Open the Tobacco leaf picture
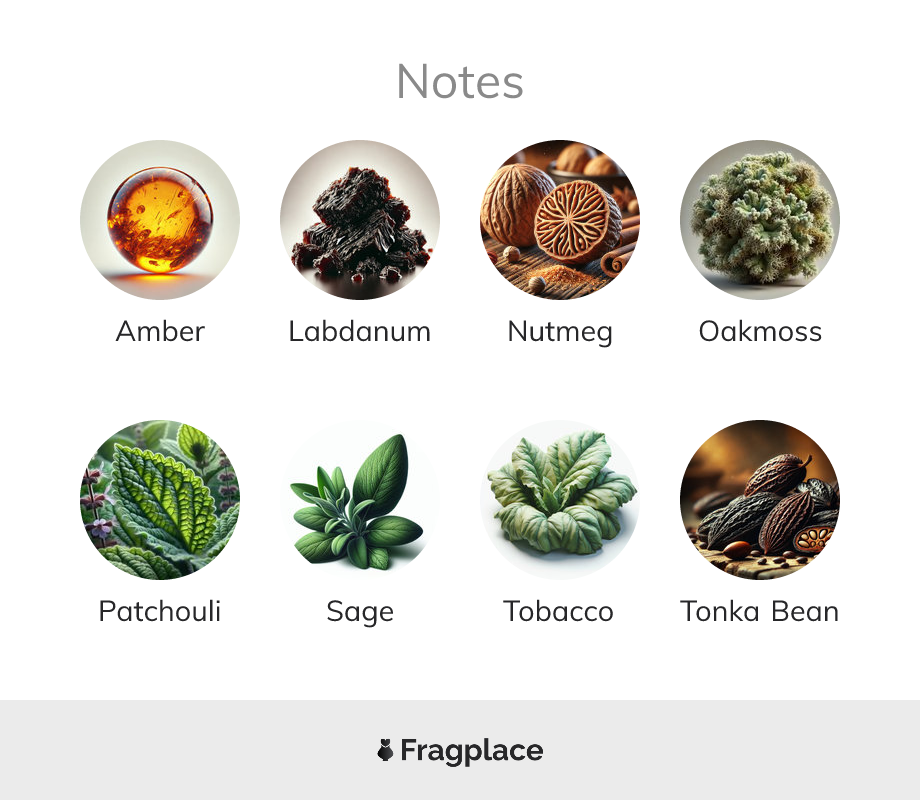This screenshot has height=800, width=920. point(560,499)
